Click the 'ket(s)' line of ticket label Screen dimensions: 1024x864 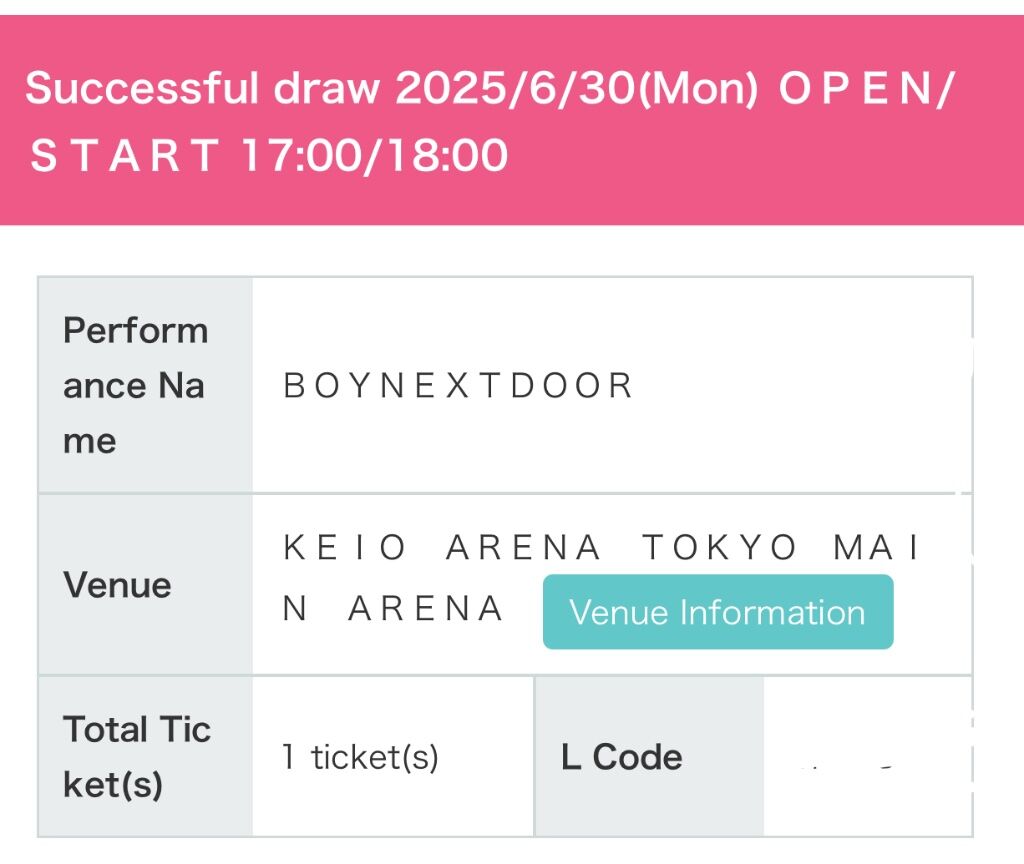113,785
